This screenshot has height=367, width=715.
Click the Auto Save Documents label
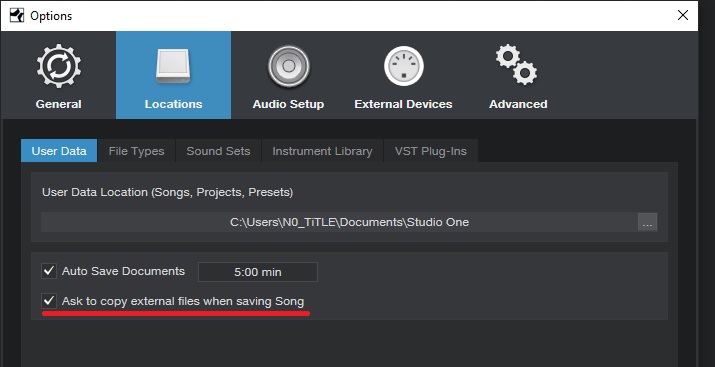point(124,271)
